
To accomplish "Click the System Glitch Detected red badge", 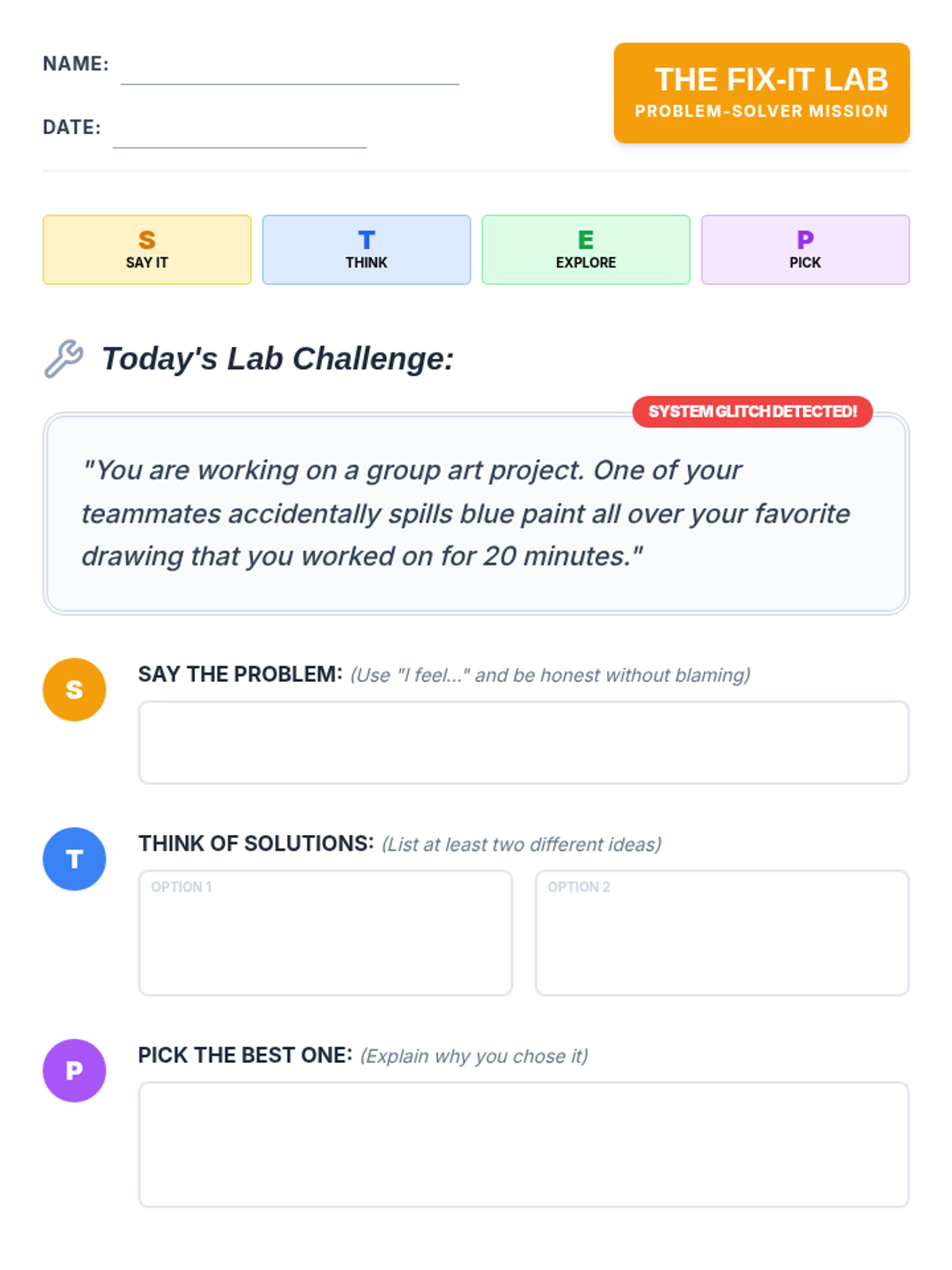I will pos(752,411).
